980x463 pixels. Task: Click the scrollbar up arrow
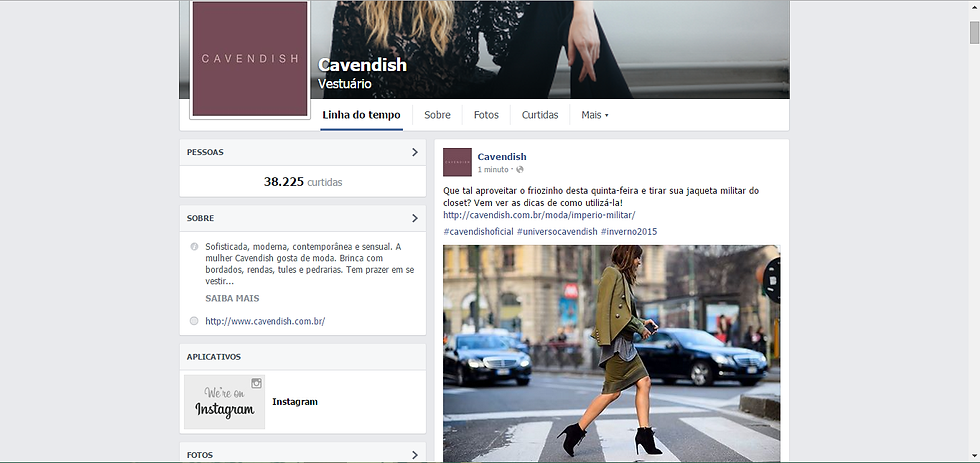[974, 9]
